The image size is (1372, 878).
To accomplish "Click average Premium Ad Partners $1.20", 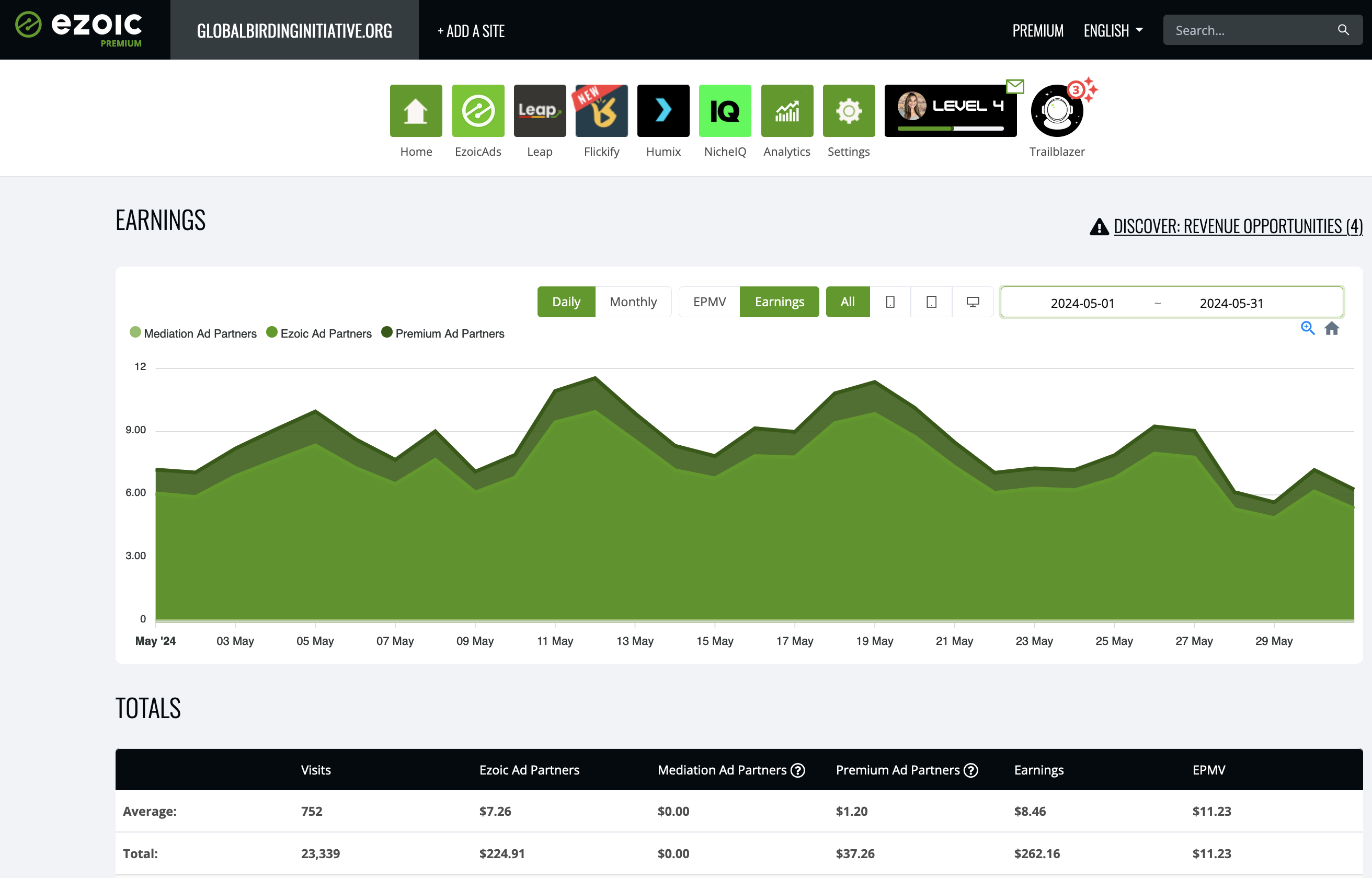I will [x=851, y=811].
